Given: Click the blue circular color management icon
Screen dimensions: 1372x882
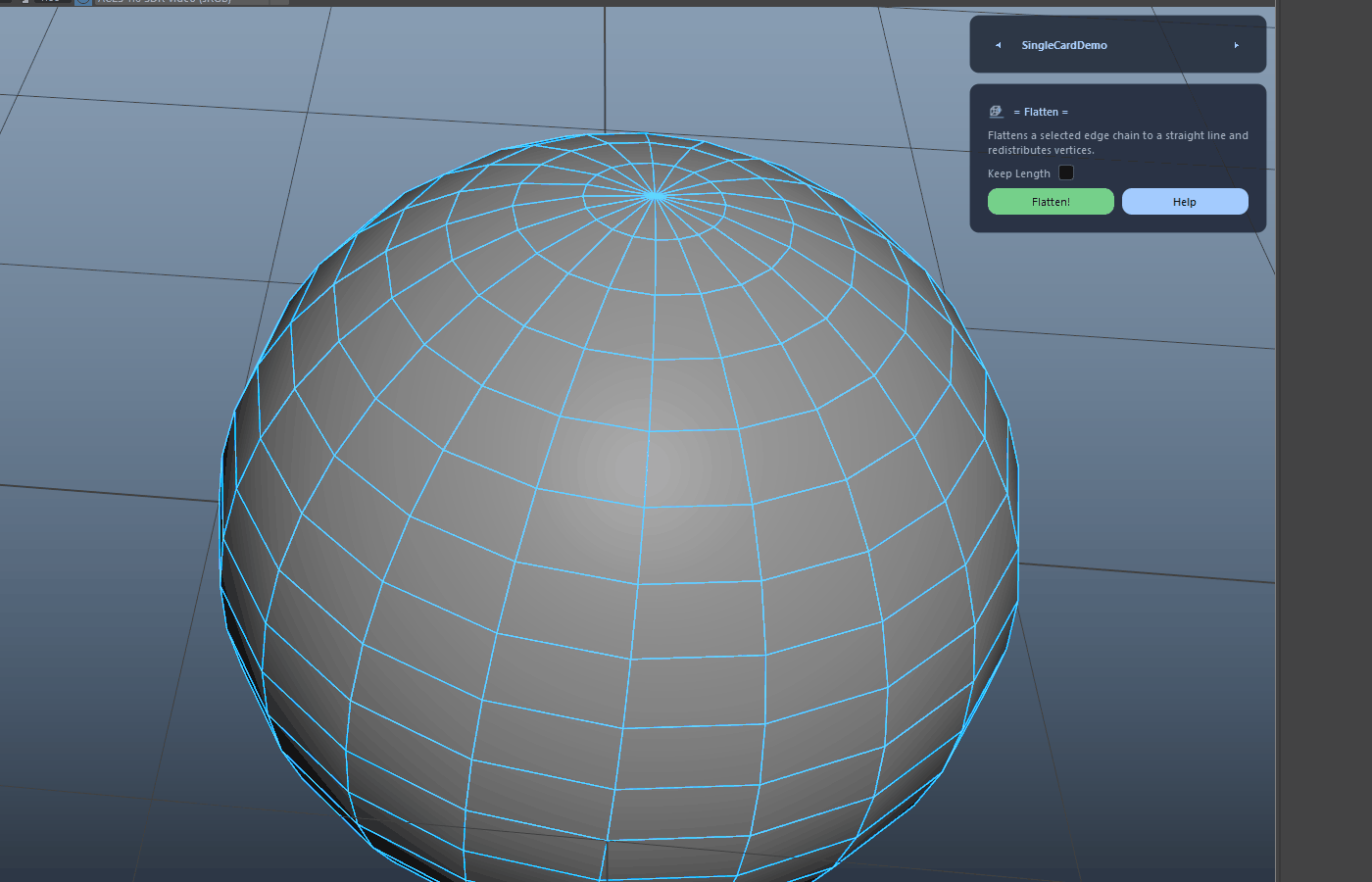Looking at the screenshot, I should pyautogui.click(x=83, y=2).
